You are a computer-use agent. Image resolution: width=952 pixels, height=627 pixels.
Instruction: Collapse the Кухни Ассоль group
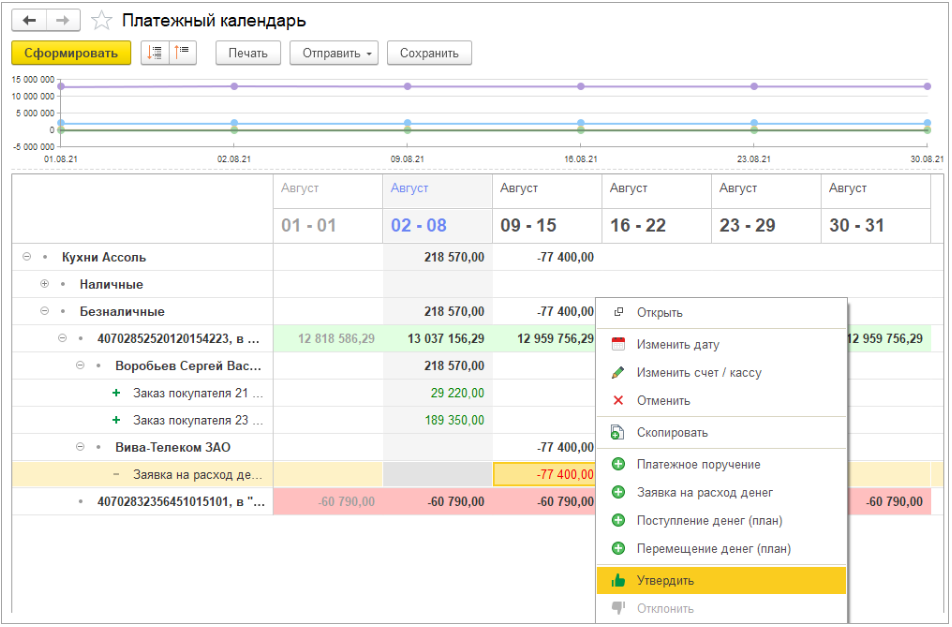pyautogui.click(x=27, y=257)
